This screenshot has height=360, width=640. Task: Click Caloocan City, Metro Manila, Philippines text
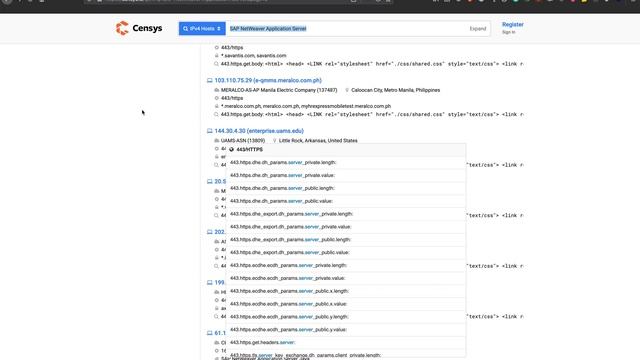[x=396, y=90]
